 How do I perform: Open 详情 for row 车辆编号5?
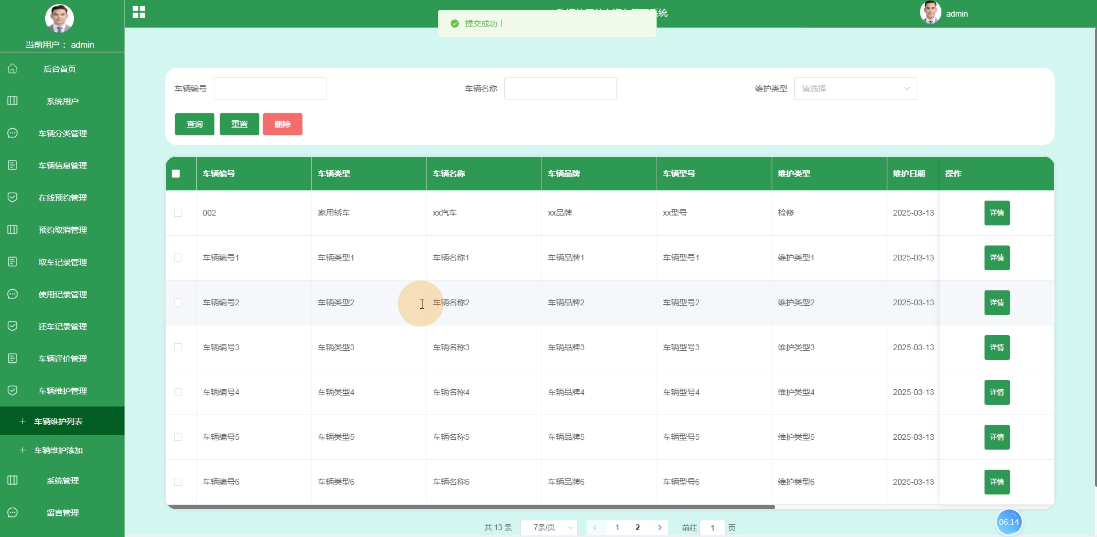point(997,436)
